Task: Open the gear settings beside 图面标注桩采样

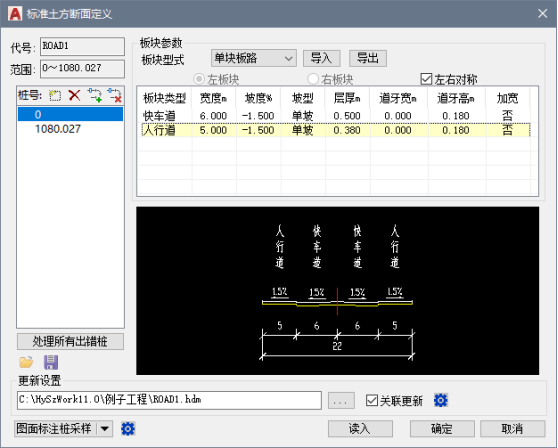Action: [128, 428]
